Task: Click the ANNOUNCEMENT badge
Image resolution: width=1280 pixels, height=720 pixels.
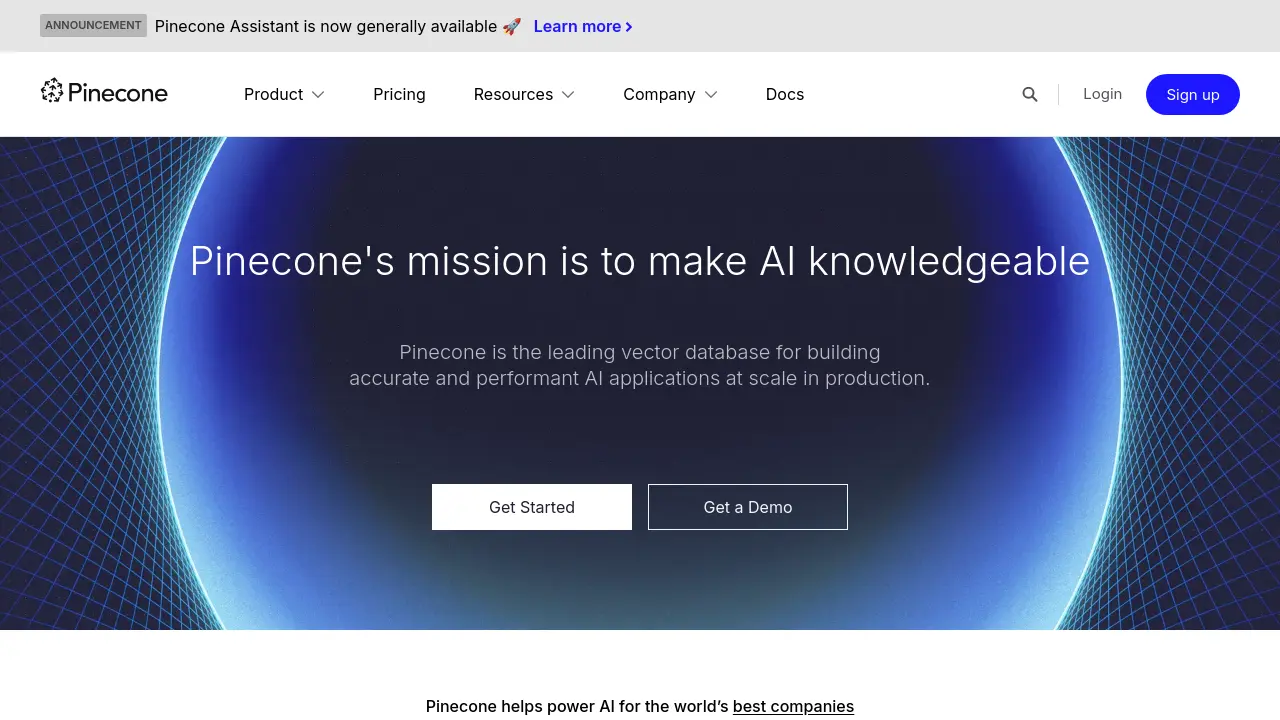Action: pyautogui.click(x=93, y=26)
